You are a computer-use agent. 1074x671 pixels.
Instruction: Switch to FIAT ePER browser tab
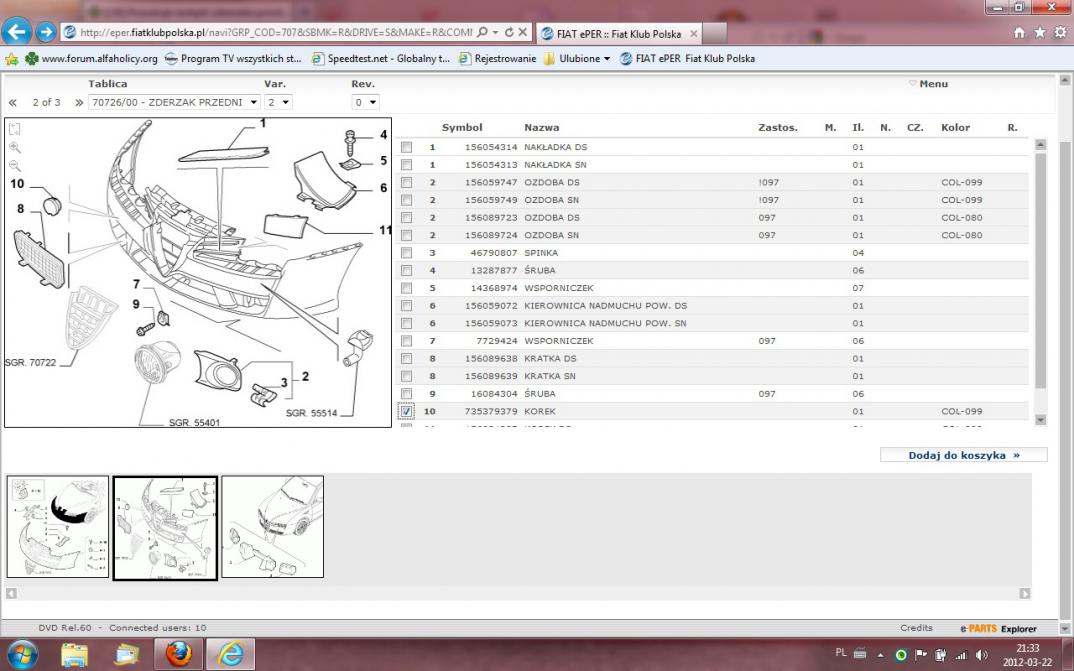pos(612,33)
